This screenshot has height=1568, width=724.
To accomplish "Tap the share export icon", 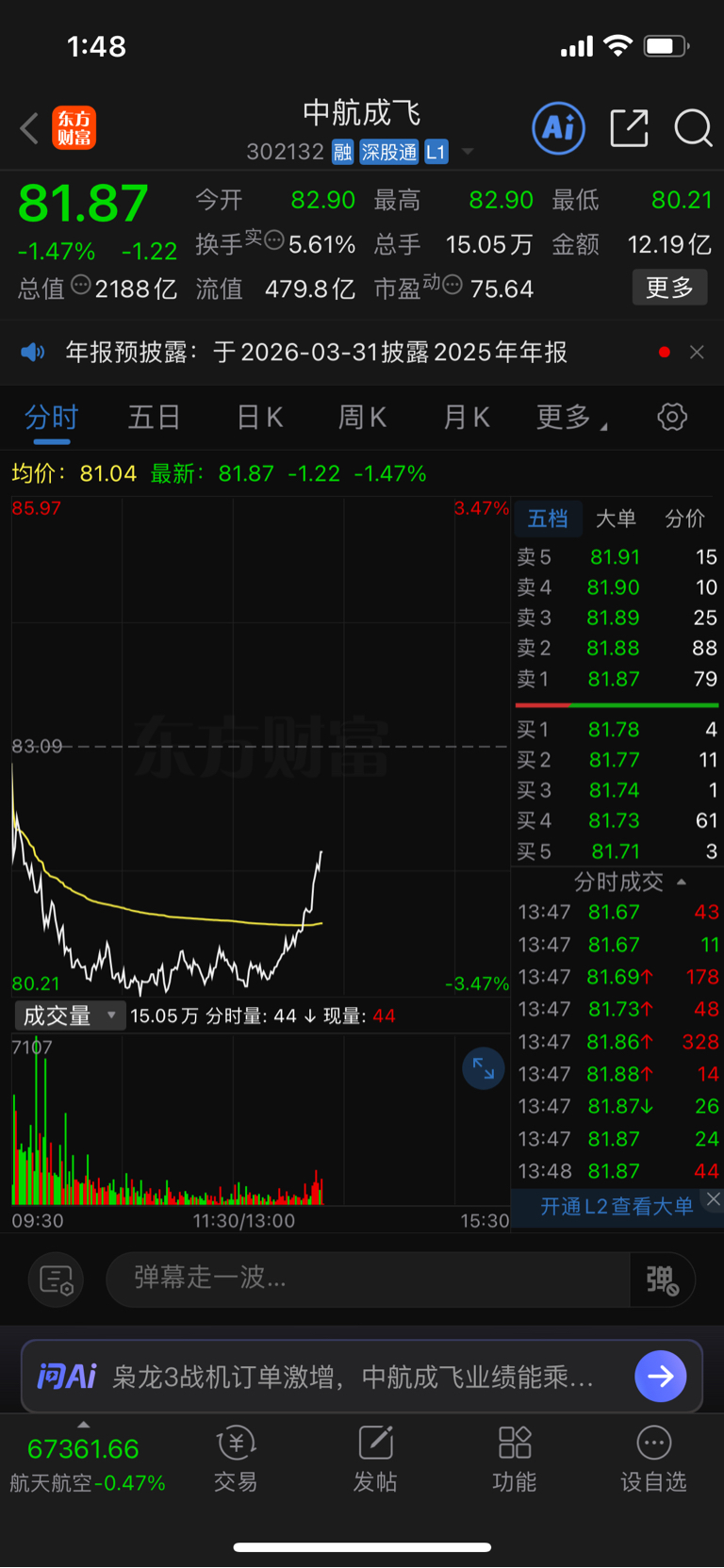I will (630, 128).
